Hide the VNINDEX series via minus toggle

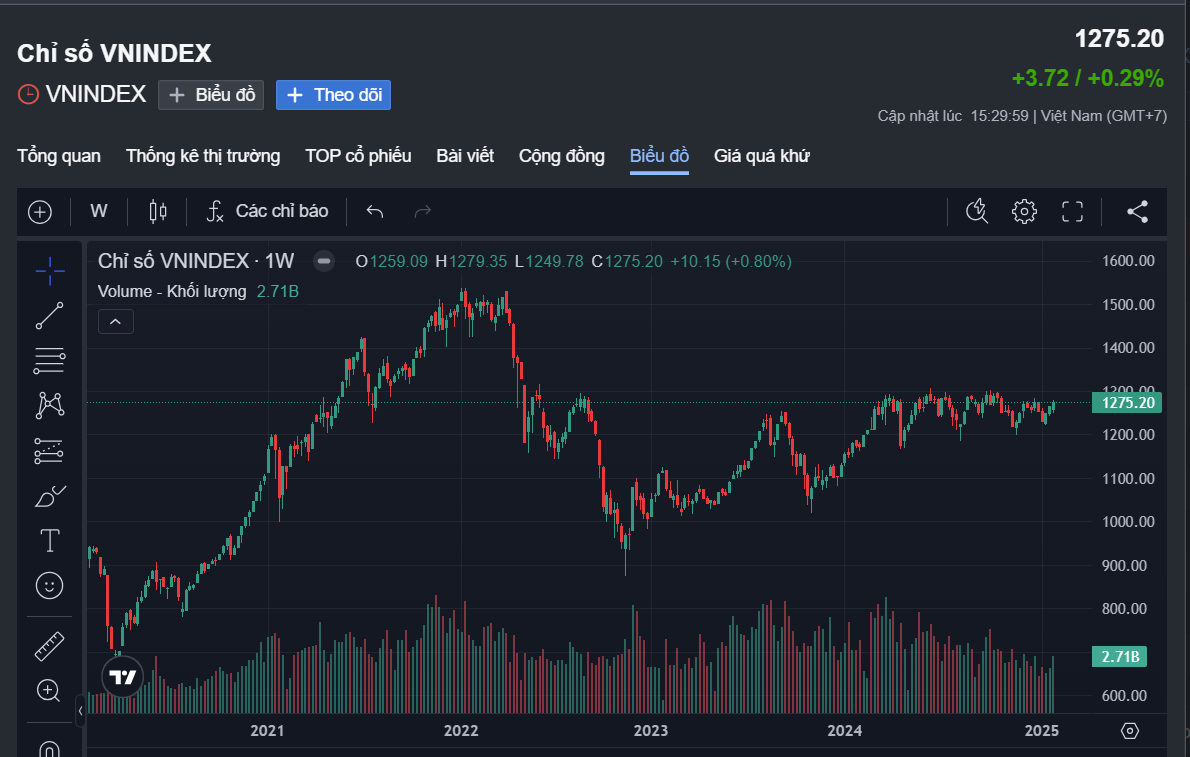tap(323, 260)
